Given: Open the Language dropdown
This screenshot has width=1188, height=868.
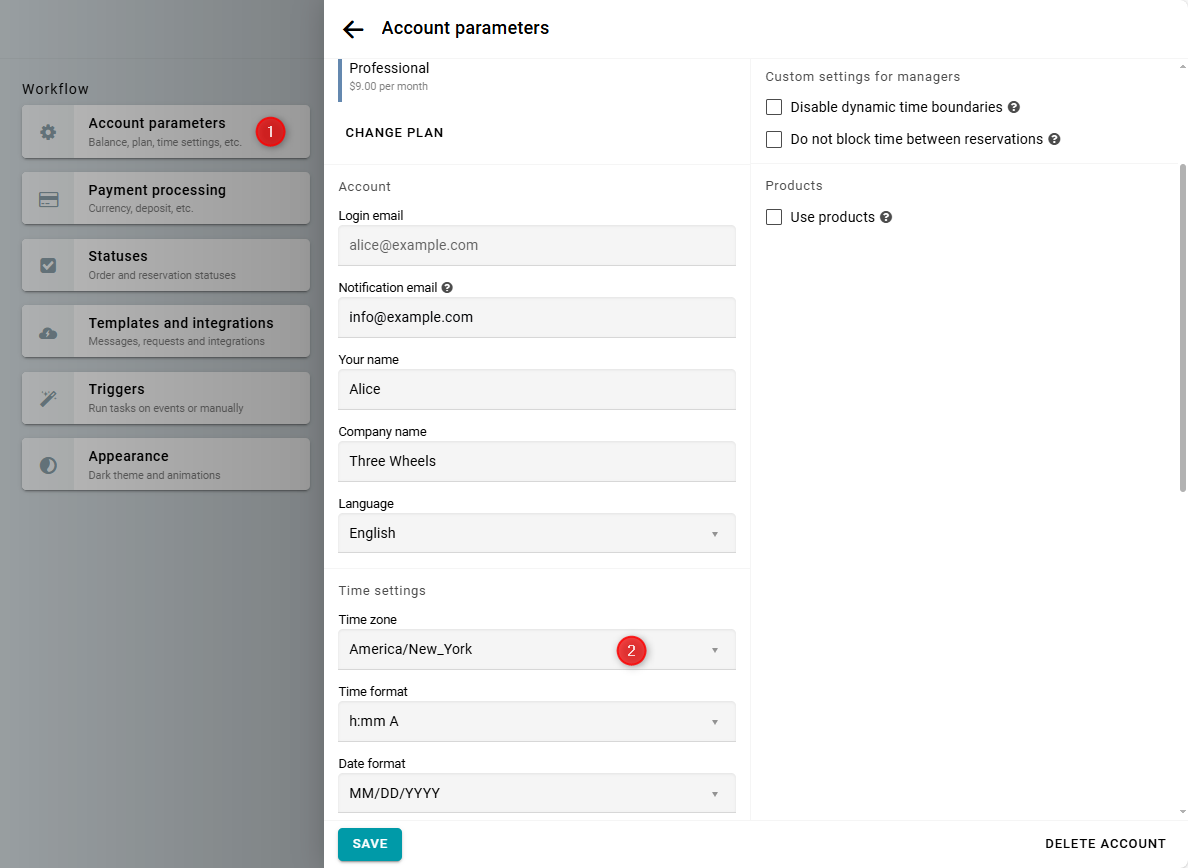Looking at the screenshot, I should pos(536,534).
